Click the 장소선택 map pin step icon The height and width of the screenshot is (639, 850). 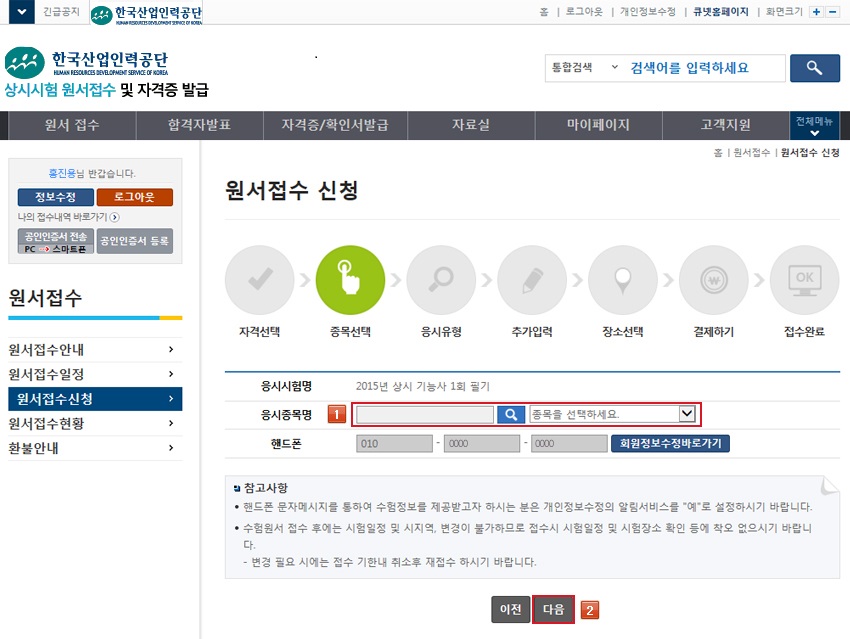click(622, 281)
